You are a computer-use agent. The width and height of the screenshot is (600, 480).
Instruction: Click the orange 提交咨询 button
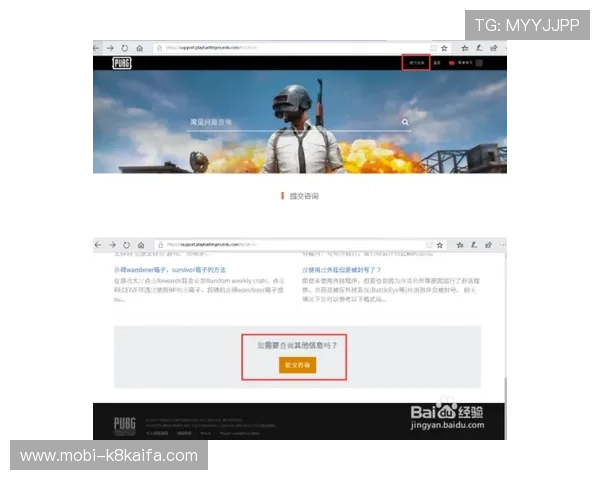click(297, 365)
